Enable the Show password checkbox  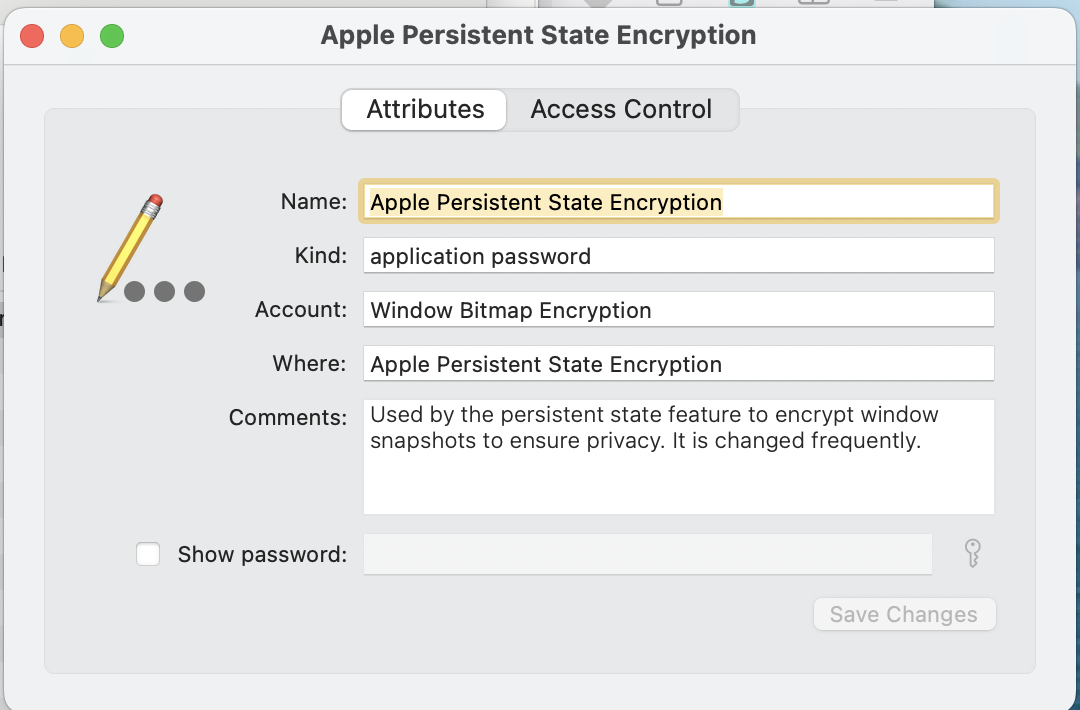148,554
